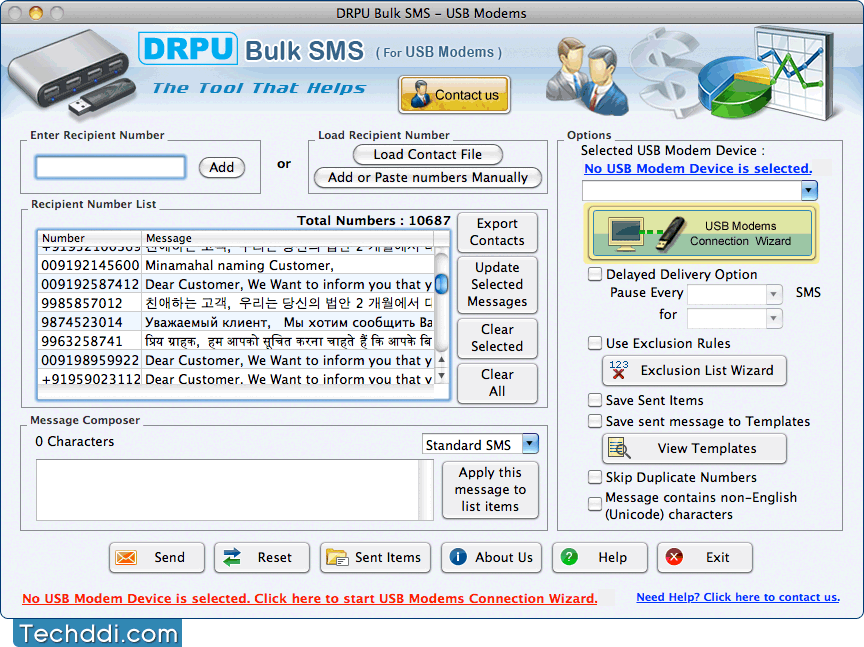Open the USB modem device dropdown
Screen dimensions: 864x647
click(x=809, y=191)
